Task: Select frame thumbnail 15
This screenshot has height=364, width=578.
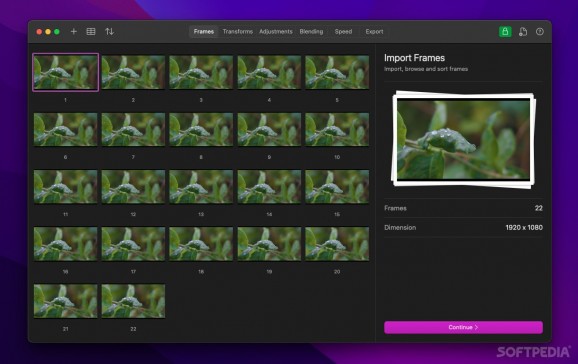Action: (337, 187)
